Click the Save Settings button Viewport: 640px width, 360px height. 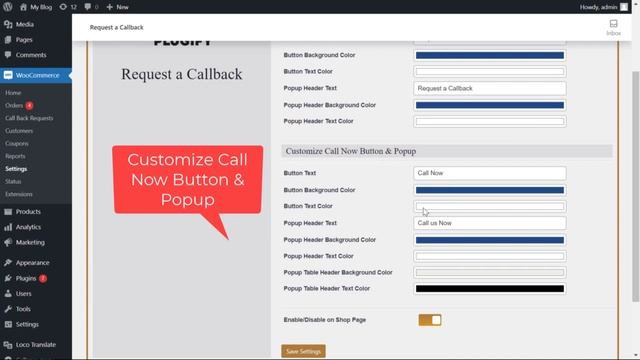tap(303, 351)
